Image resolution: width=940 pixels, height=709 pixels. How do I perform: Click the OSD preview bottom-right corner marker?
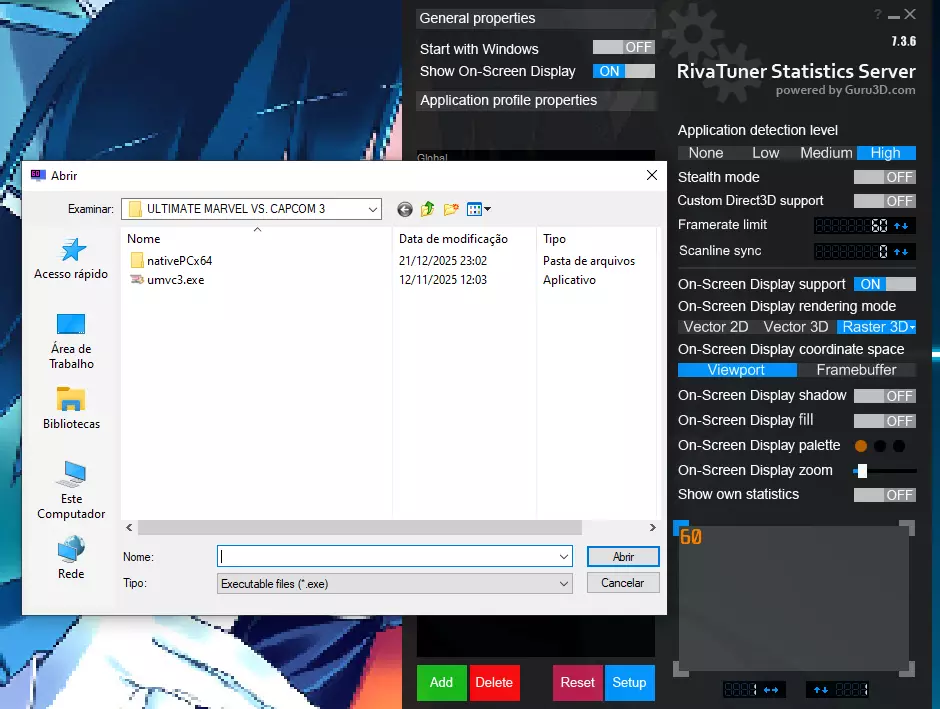pos(908,669)
